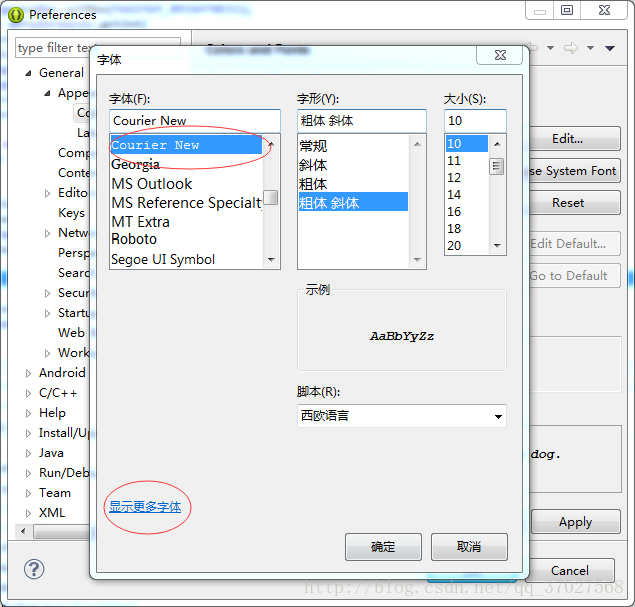Select font size 12
This screenshot has width=635, height=607.
click(x=467, y=178)
